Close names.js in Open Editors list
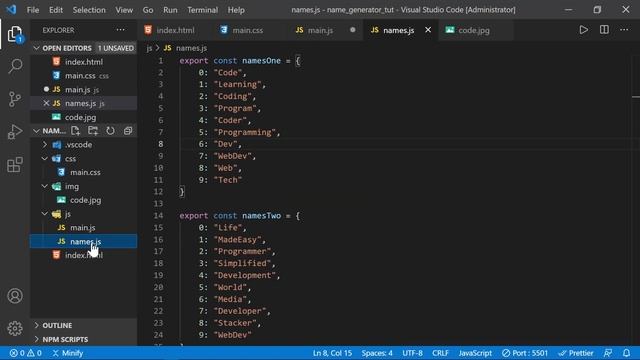 [46, 103]
